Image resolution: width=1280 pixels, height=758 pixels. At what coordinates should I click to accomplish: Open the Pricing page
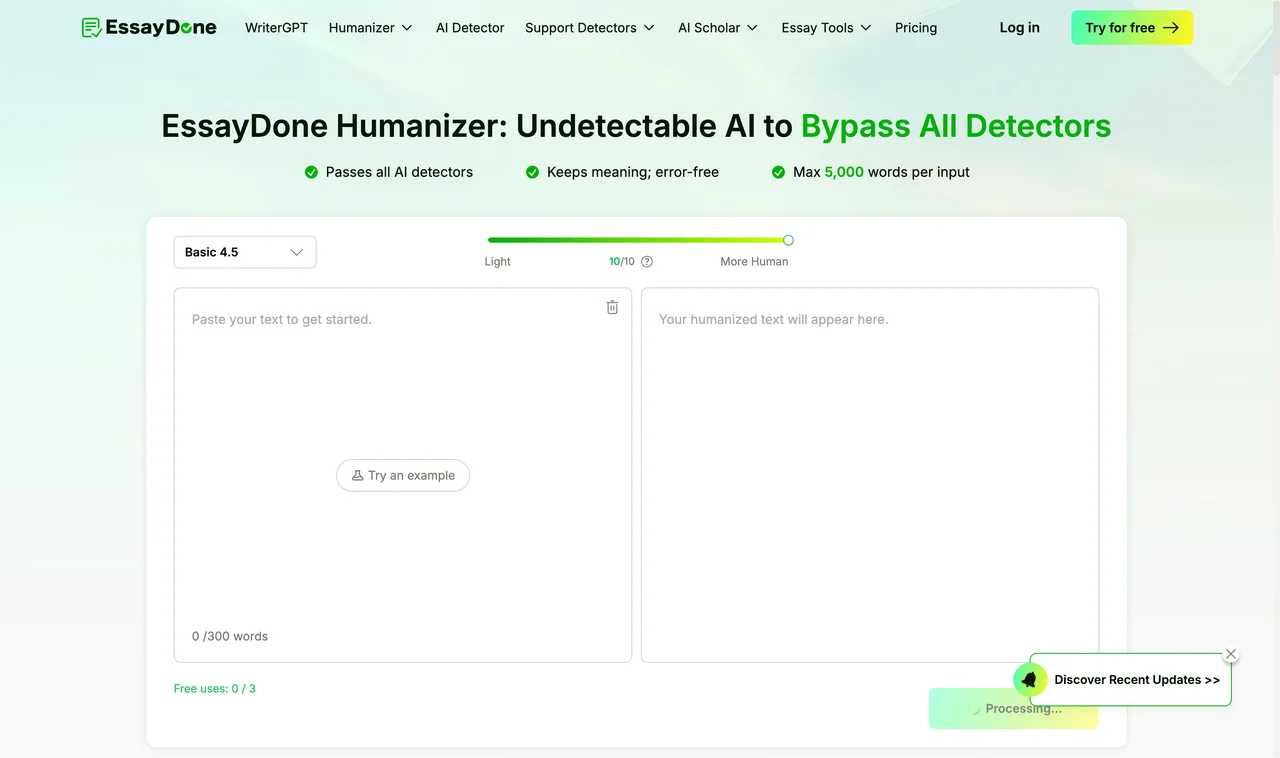(916, 28)
